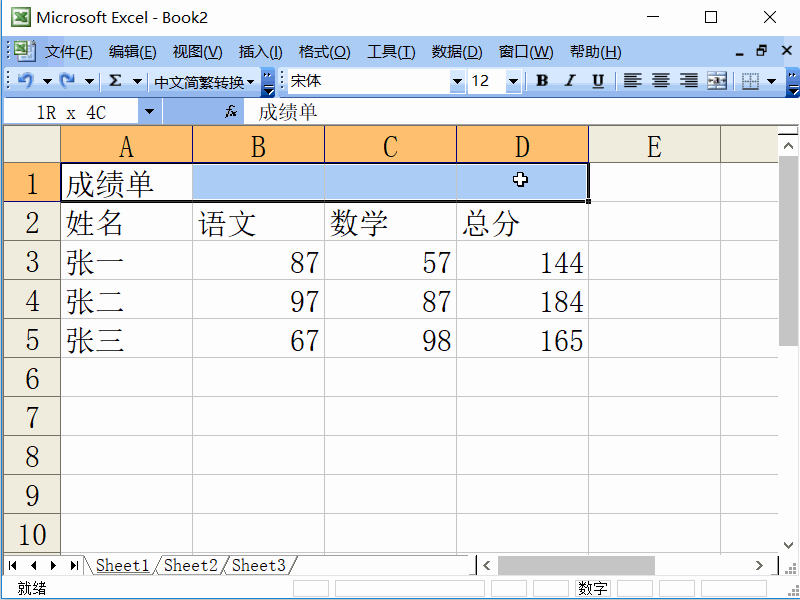Image resolution: width=800 pixels, height=600 pixels.
Task: Click the Name Box showing 1R x 4C
Action: pyautogui.click(x=71, y=112)
